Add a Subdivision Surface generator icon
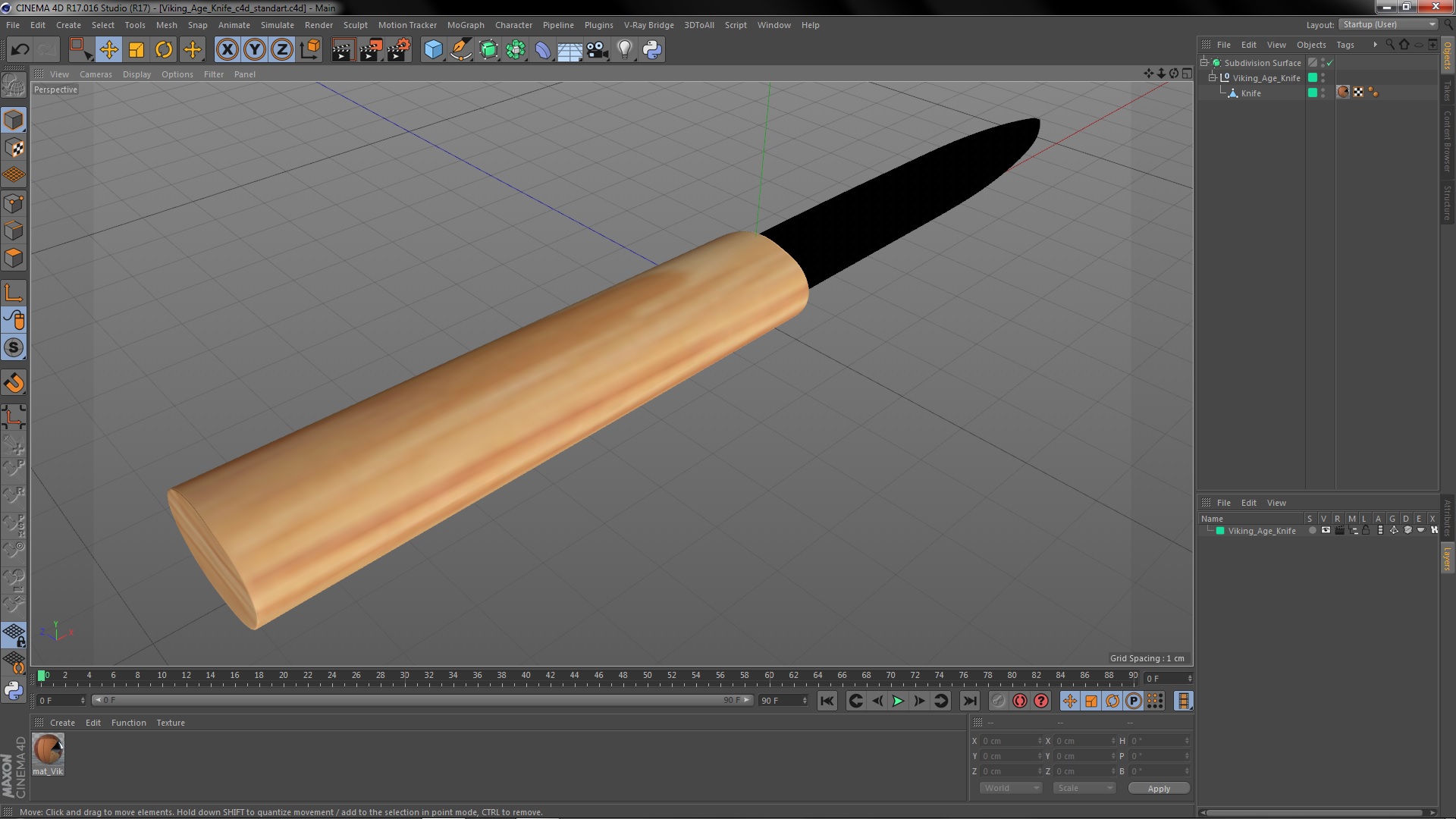 (x=488, y=50)
